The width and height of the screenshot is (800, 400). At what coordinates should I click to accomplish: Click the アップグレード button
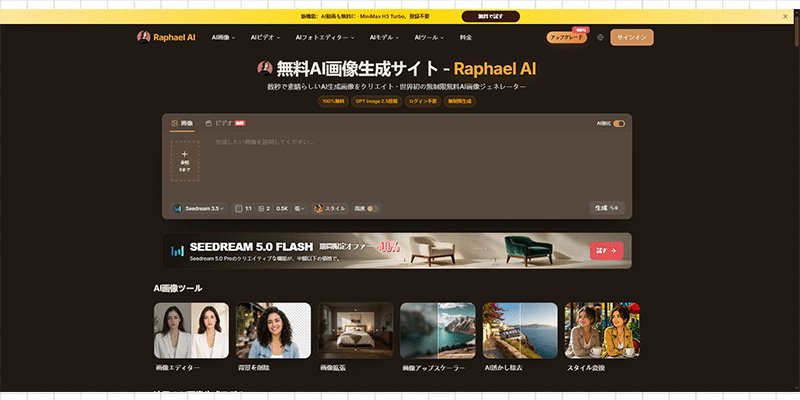(566, 37)
